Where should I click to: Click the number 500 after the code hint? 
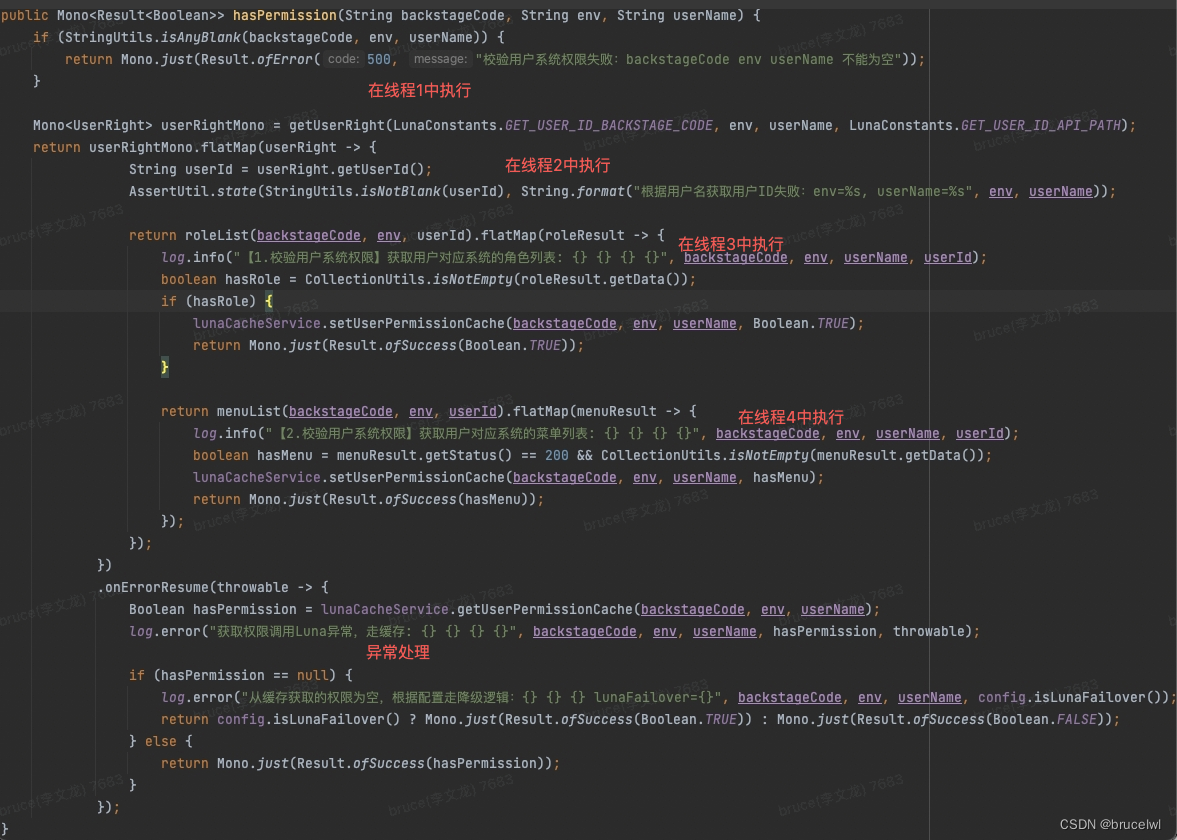(x=378, y=59)
